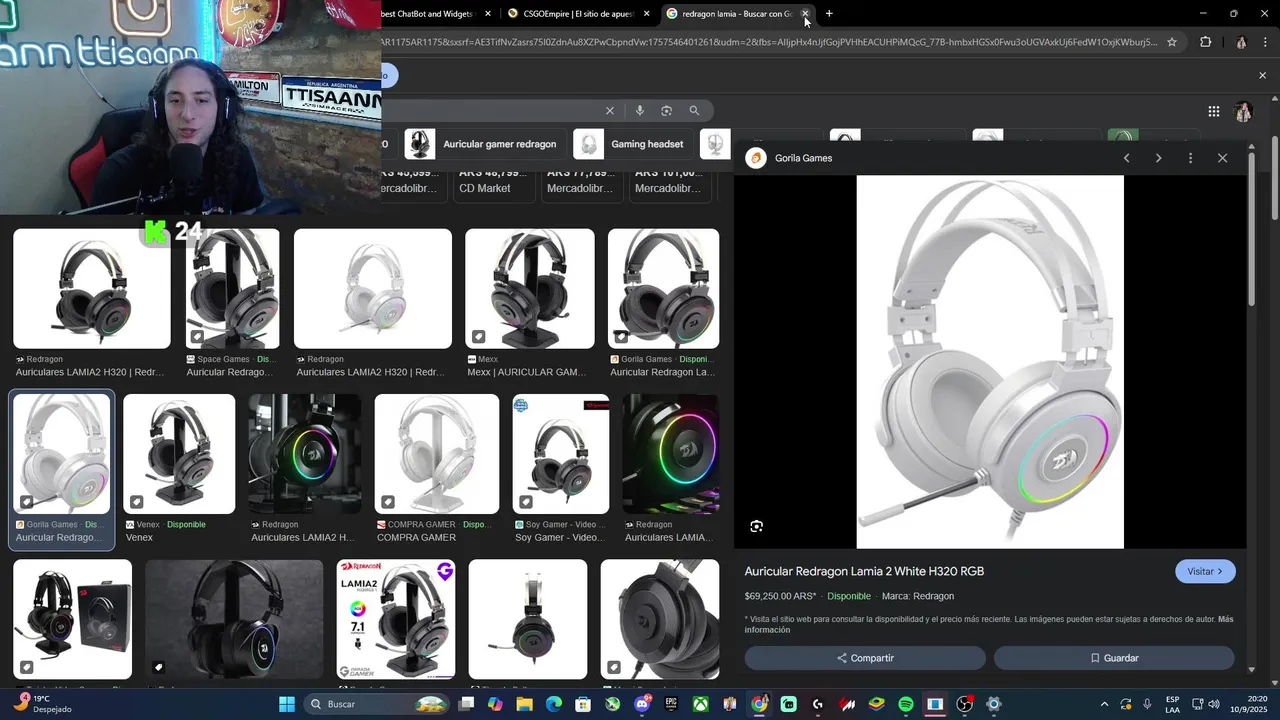Filter by Gaming headset chip
Image resolution: width=1280 pixels, height=720 pixels.
pos(633,144)
